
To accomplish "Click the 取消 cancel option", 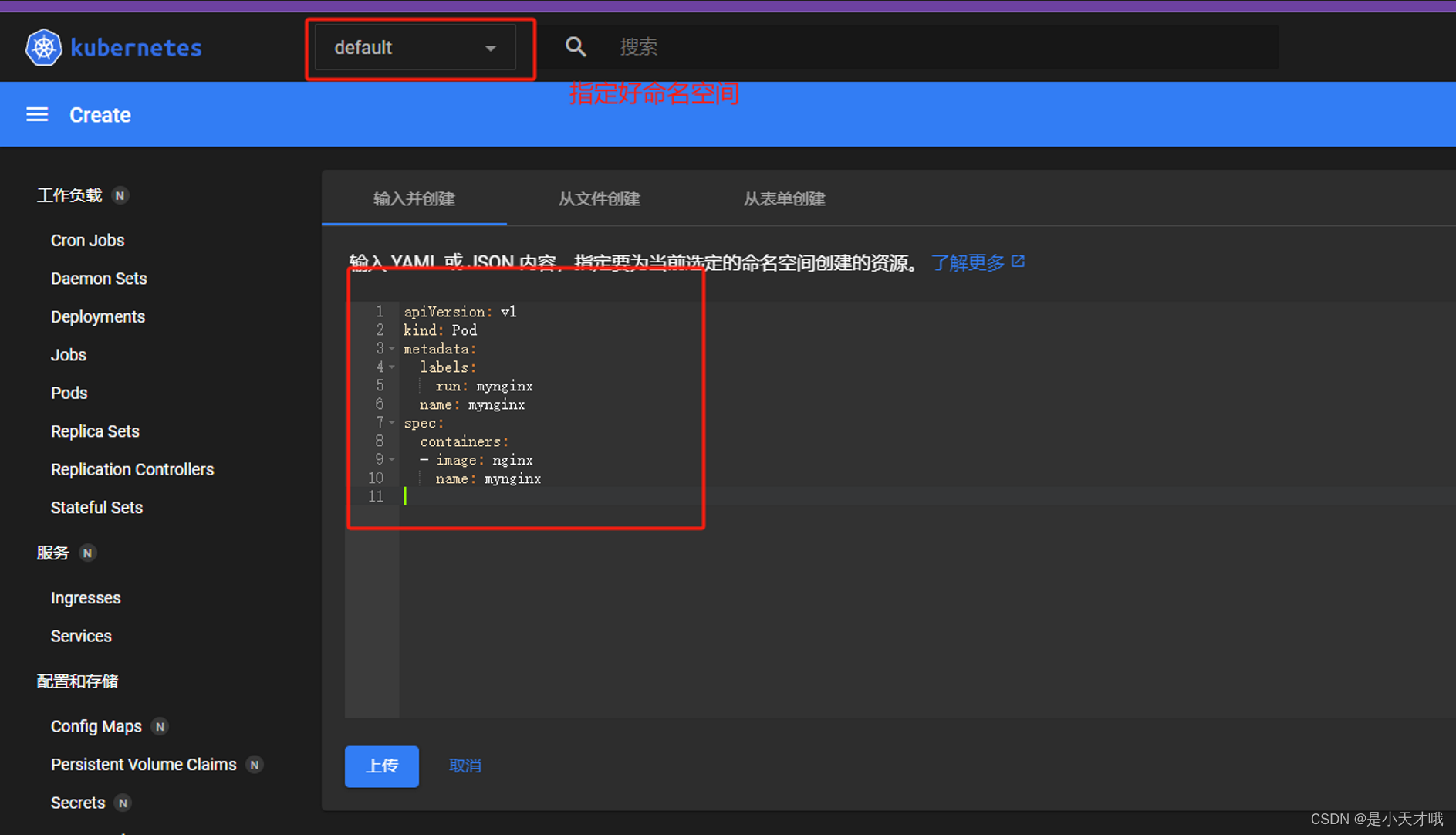I will tap(465, 766).
